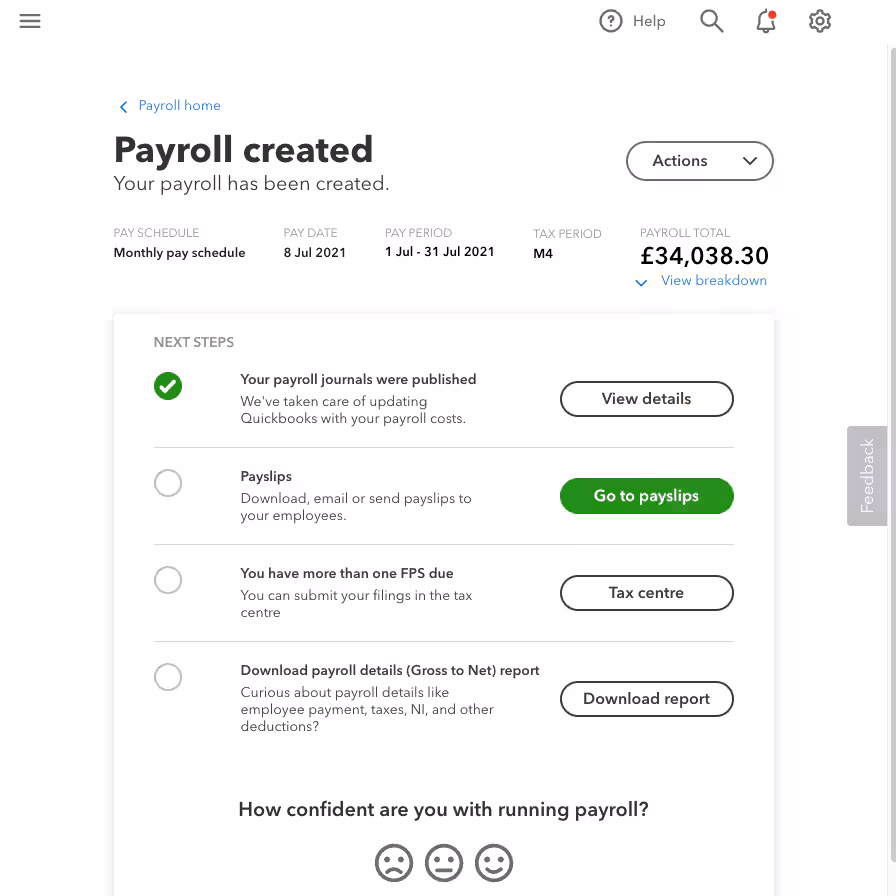The height and width of the screenshot is (896, 896).
Task: Toggle the green journals published checkmark
Action: coord(168,386)
